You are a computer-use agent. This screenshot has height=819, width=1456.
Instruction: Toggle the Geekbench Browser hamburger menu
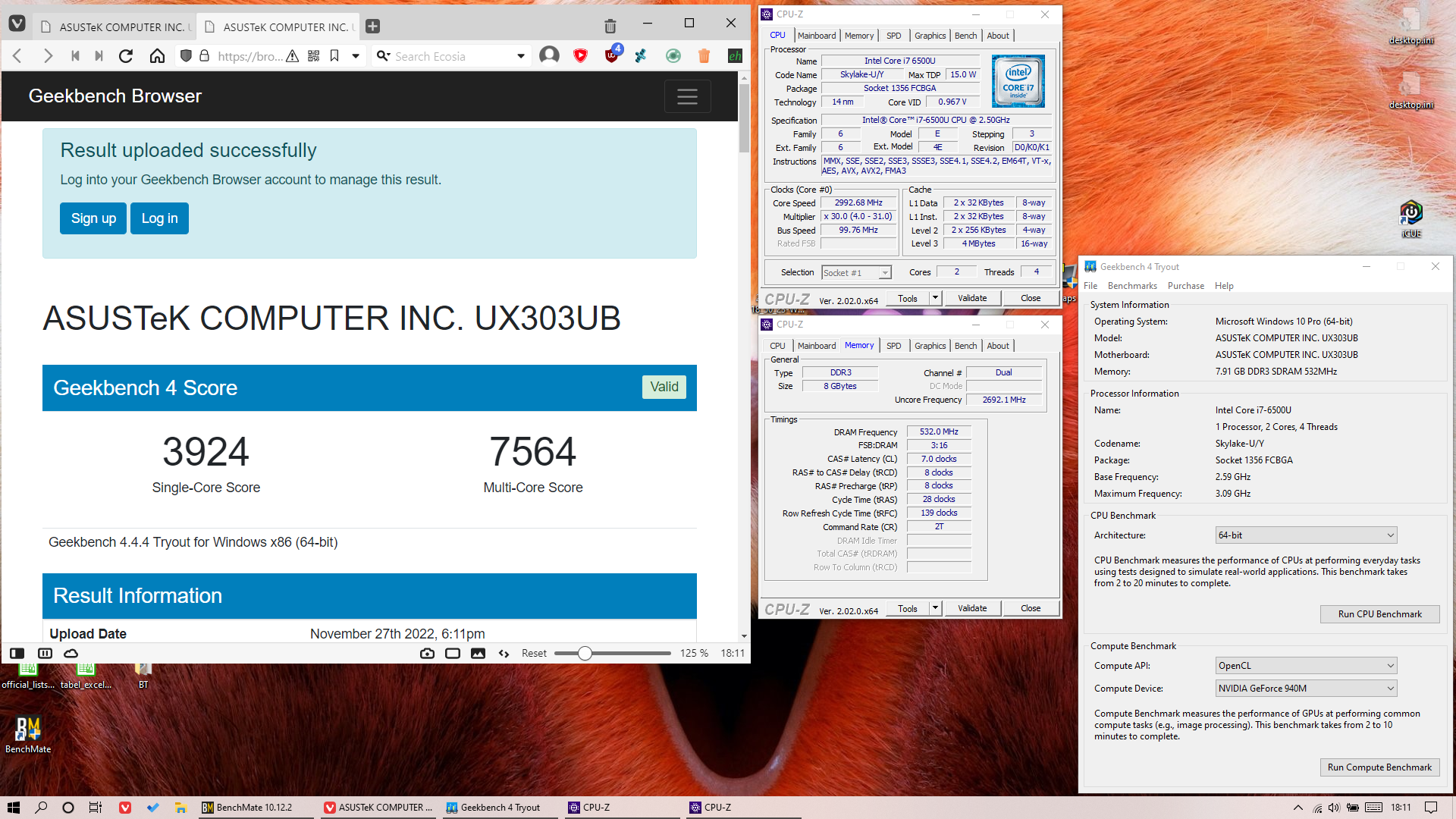[x=687, y=96]
